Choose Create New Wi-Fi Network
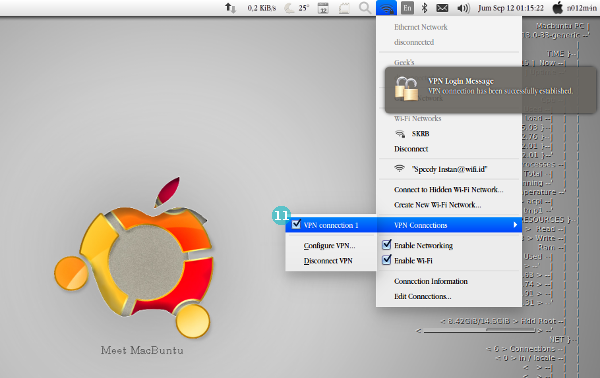 click(x=437, y=205)
